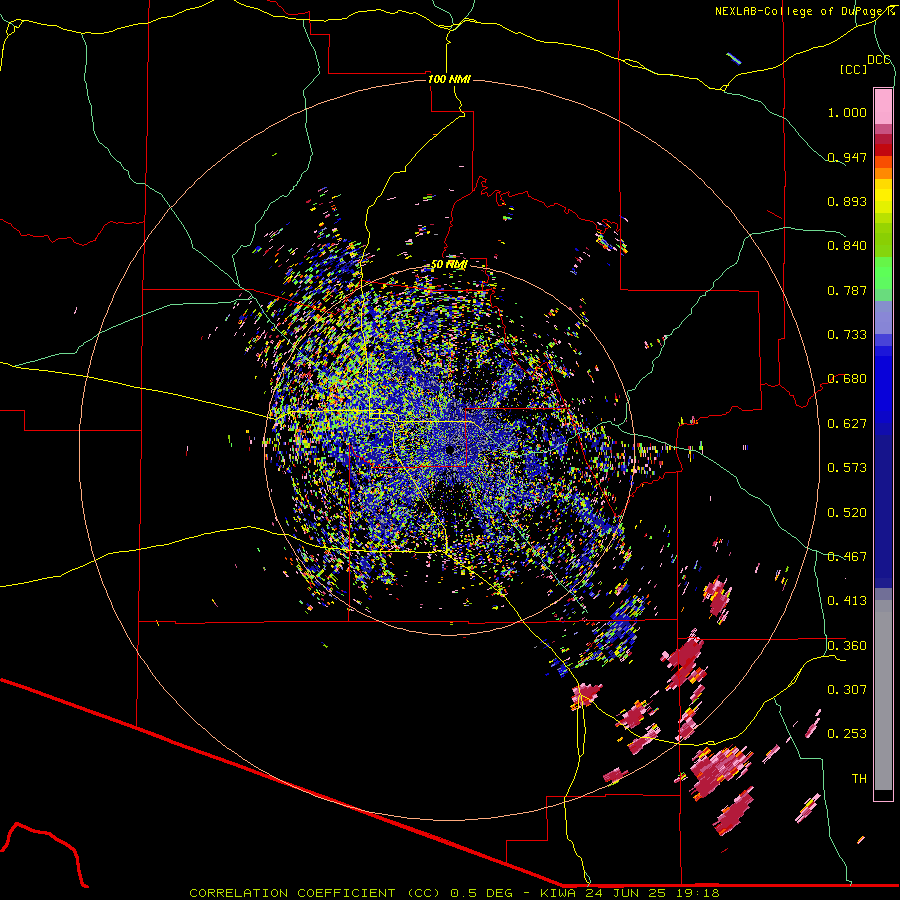Select the 0.733 scale value
This screenshot has width=900, height=900.
(847, 334)
